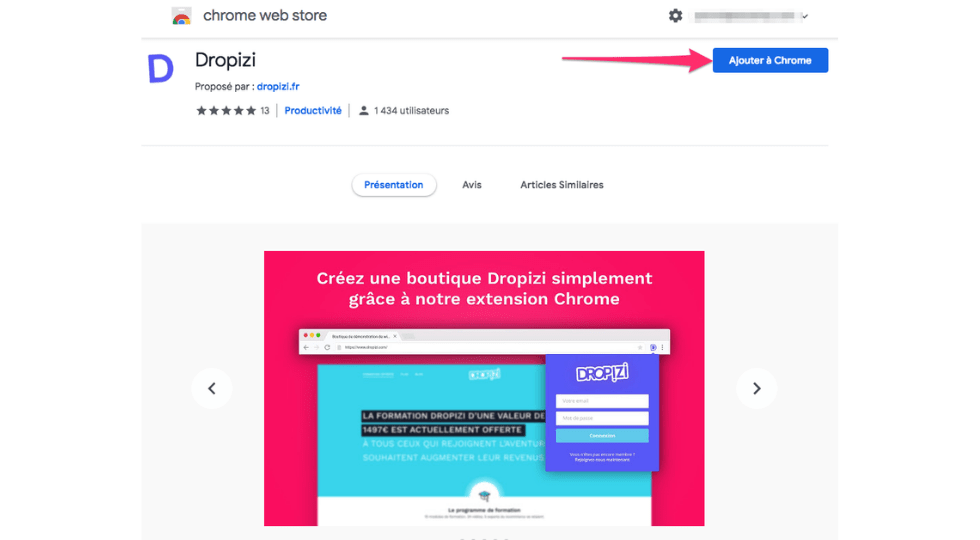Open settings via the gear icon

coord(676,16)
